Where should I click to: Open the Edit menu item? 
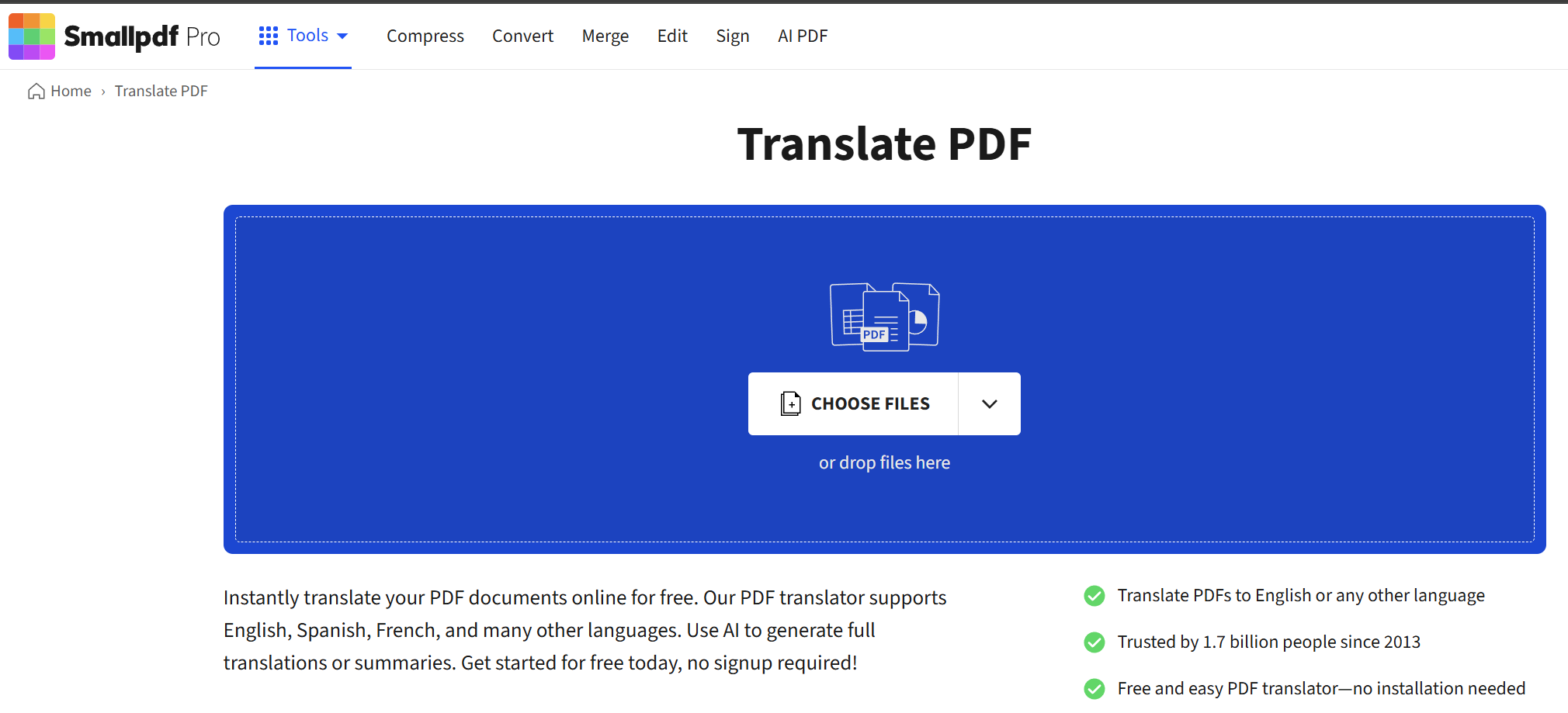pos(672,36)
